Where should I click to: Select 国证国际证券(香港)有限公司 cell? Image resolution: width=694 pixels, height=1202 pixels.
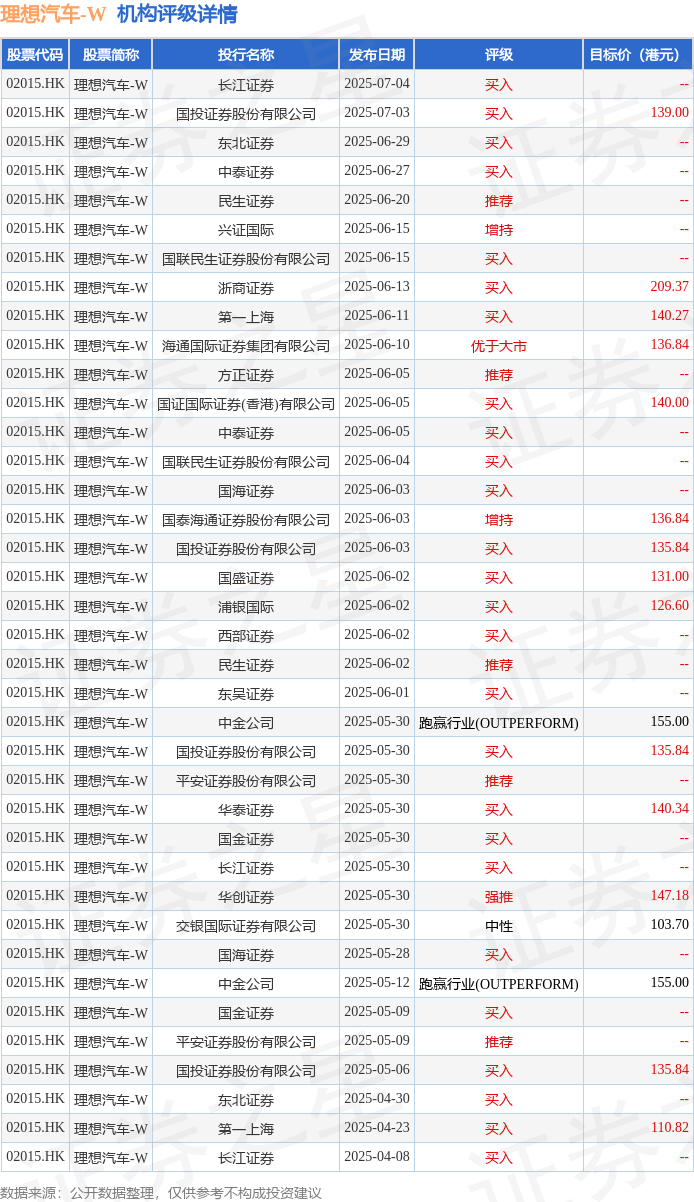tap(246, 403)
